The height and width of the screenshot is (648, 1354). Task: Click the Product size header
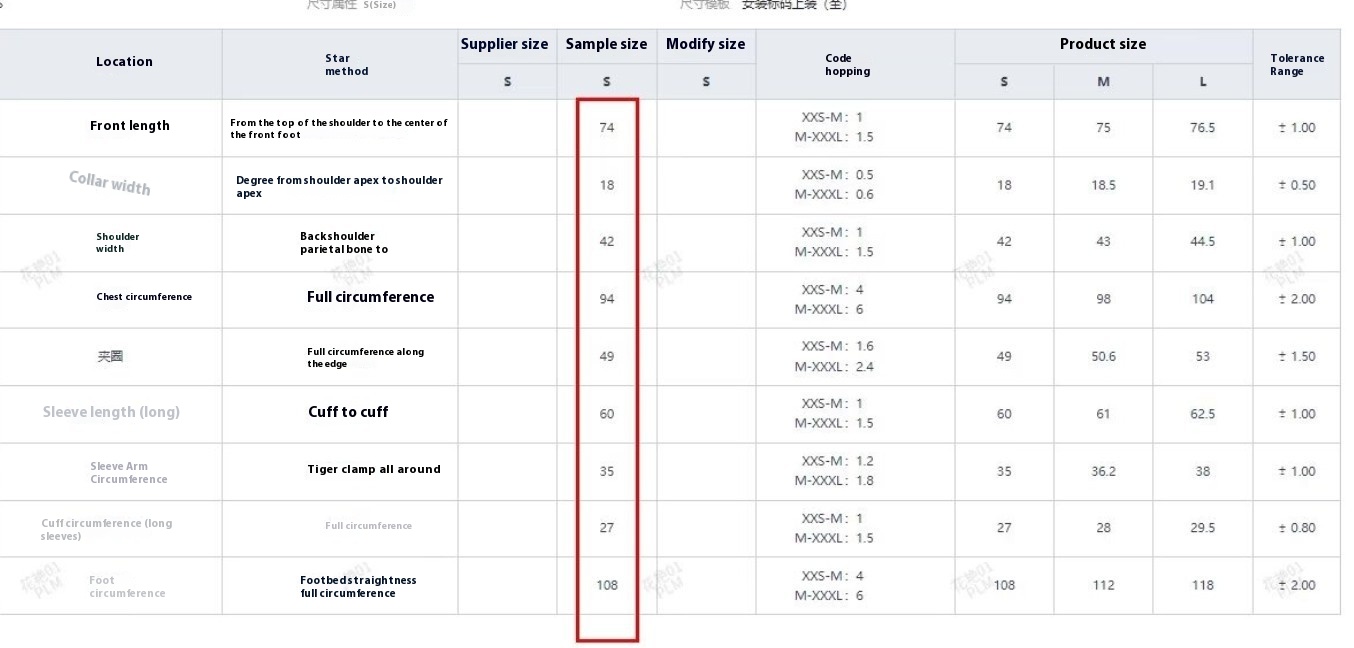[1102, 44]
